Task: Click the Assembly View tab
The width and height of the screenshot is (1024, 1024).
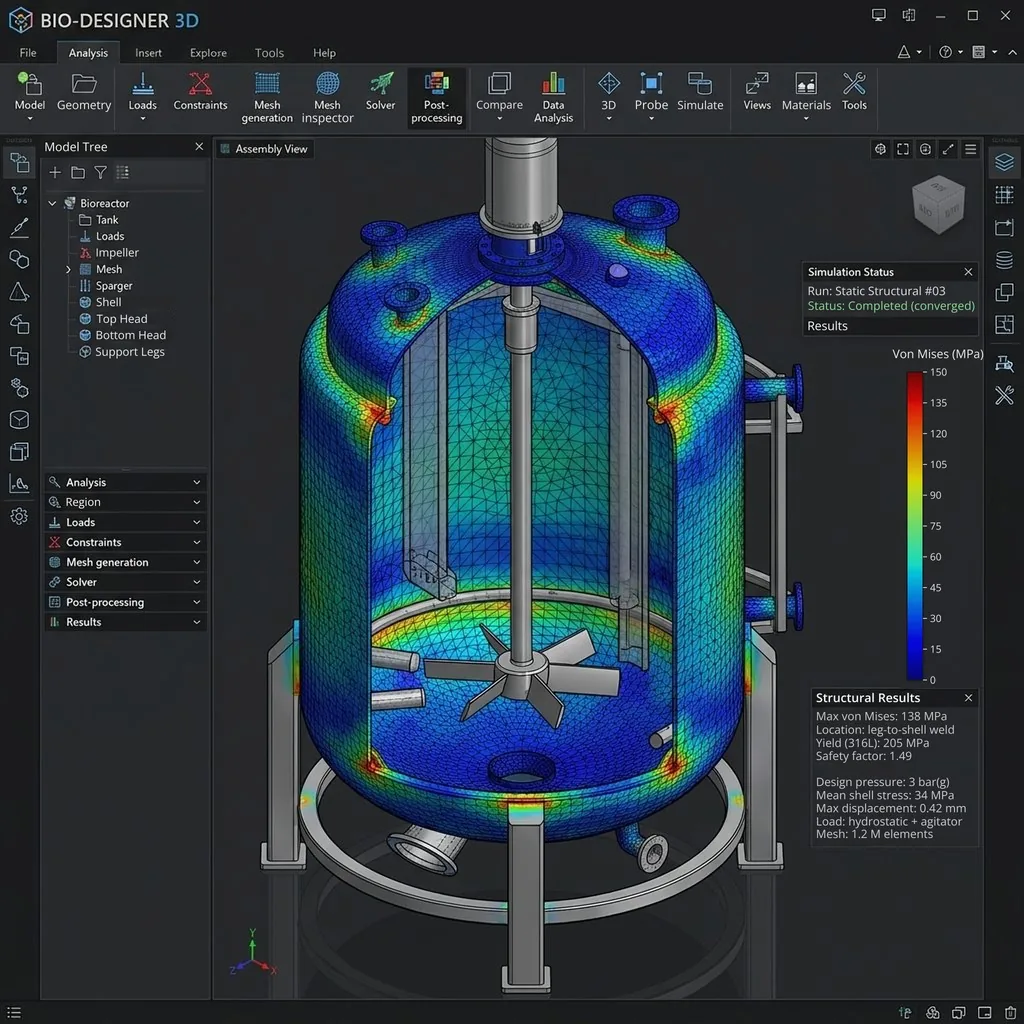Action: (x=264, y=149)
